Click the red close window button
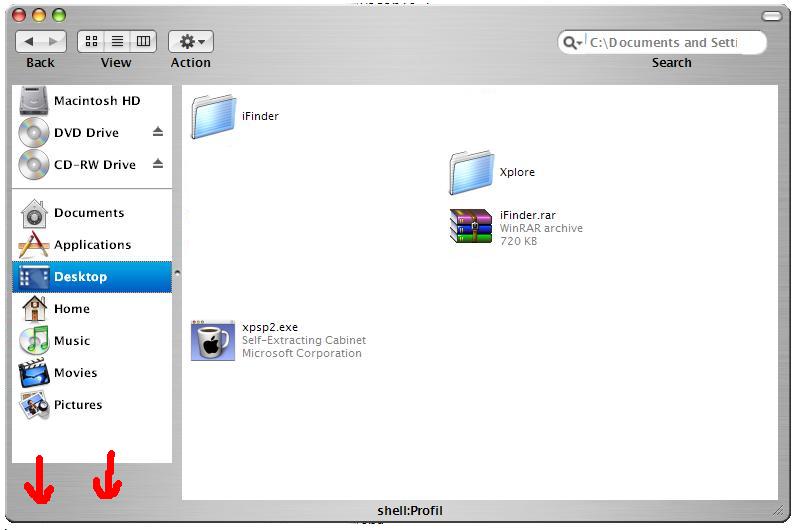The height and width of the screenshot is (530, 796). click(x=19, y=15)
